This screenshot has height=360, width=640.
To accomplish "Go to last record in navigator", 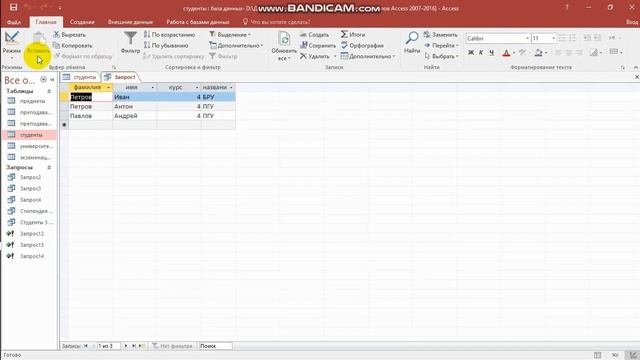I will [x=133, y=346].
